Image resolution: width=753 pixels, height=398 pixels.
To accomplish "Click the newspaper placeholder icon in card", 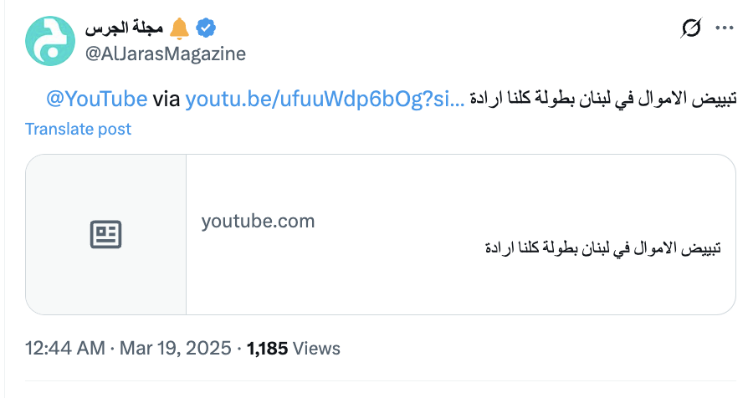I will pos(106,234).
